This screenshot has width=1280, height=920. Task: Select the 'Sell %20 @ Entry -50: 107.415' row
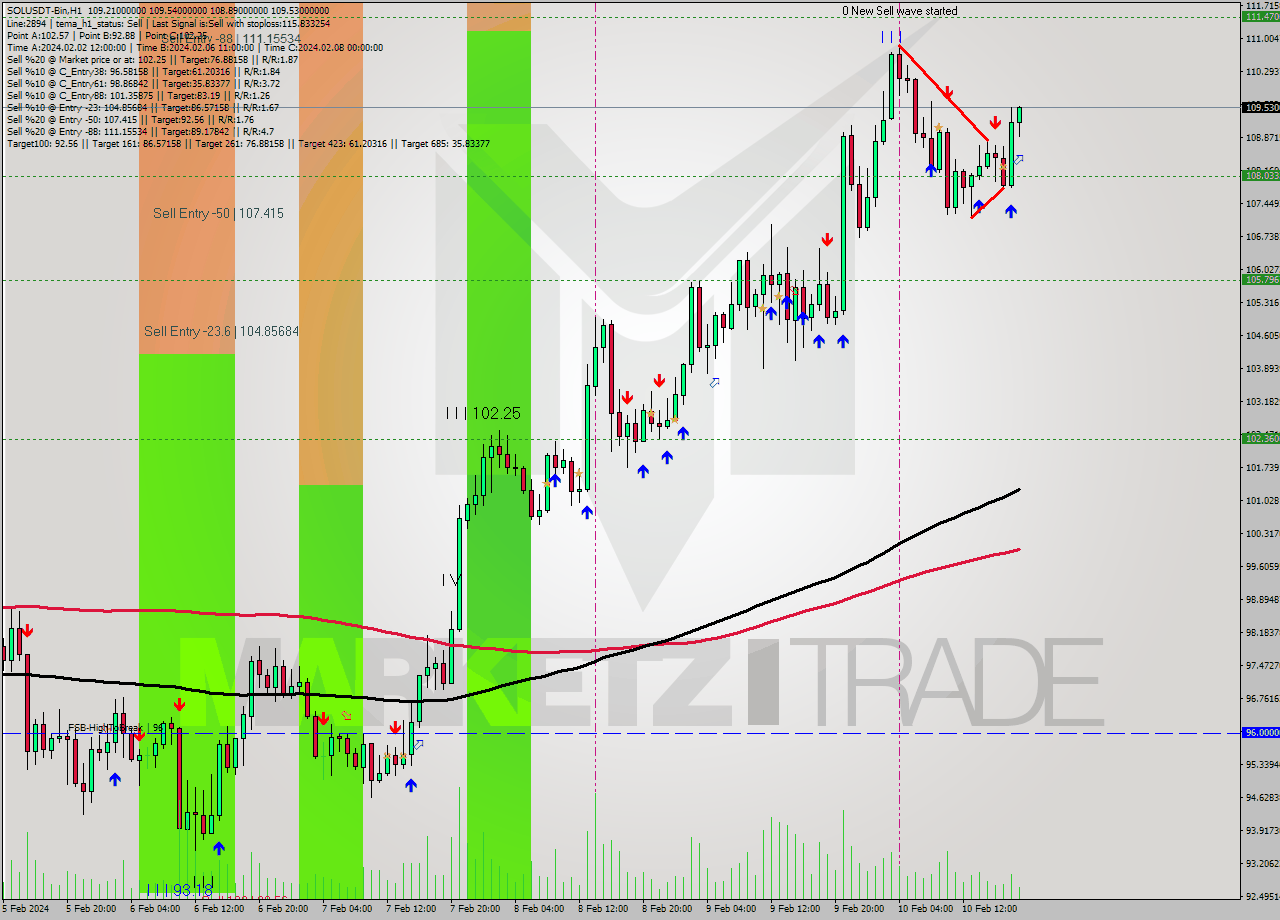pos(131,119)
